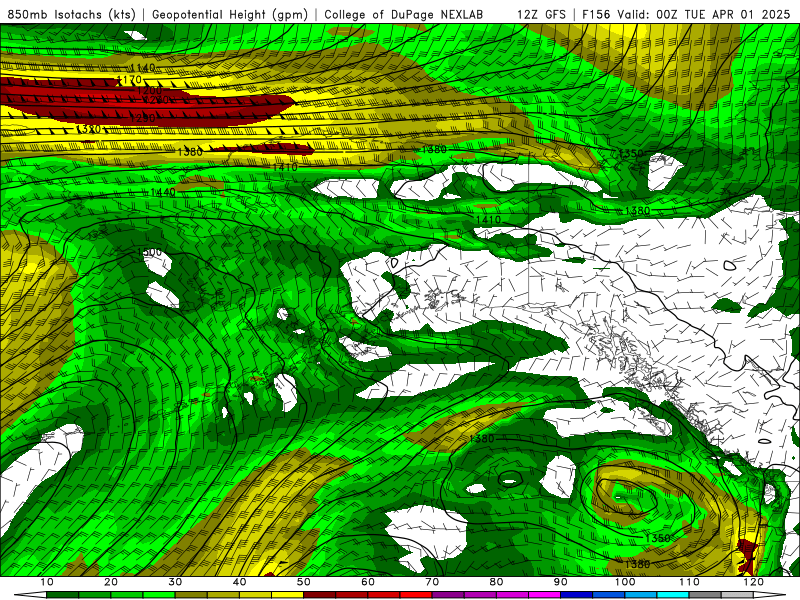
Task: Select the color bar value label 50
Action: pyautogui.click(x=304, y=582)
